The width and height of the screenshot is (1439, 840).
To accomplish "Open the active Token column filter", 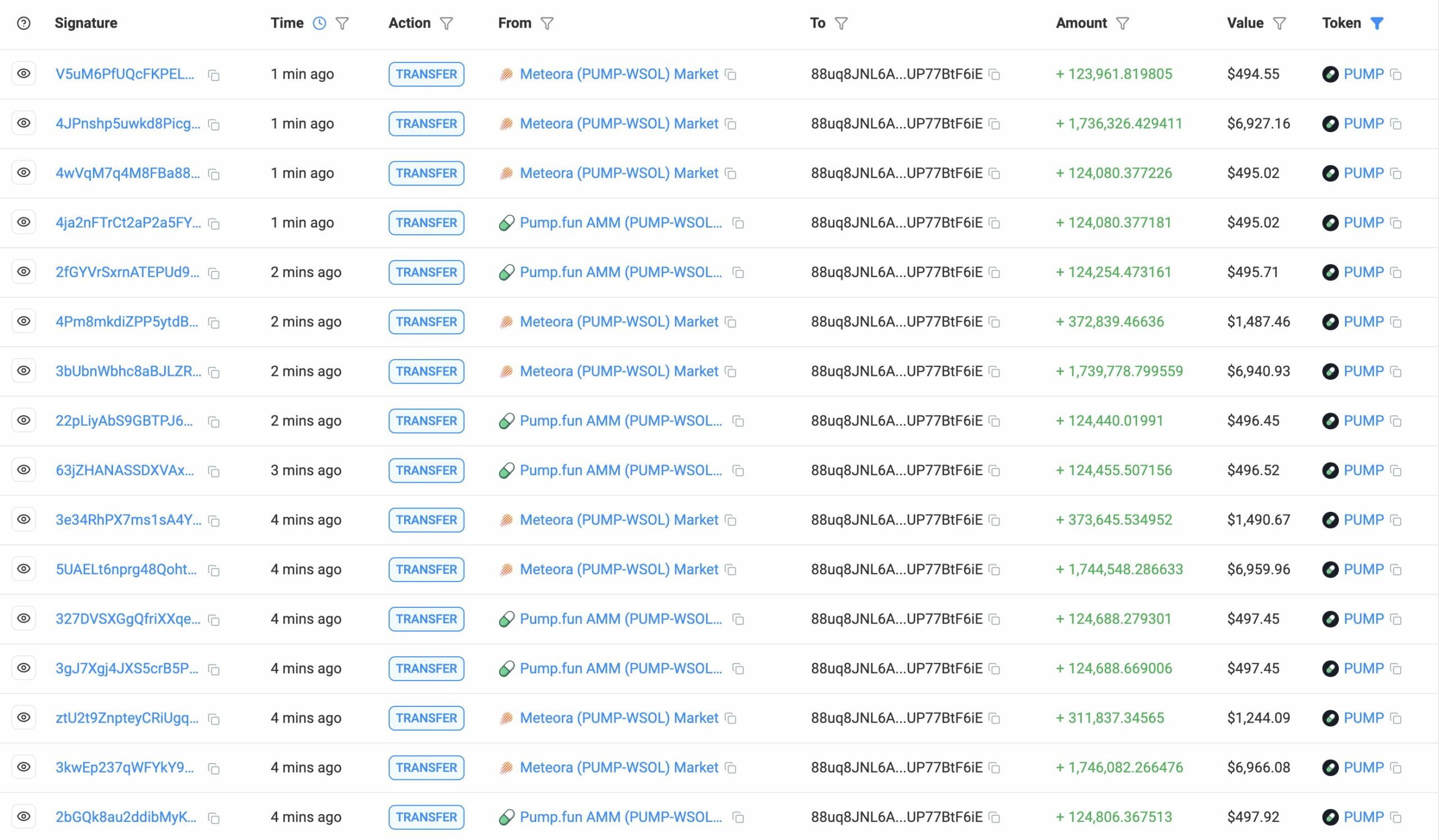I will click(1377, 24).
